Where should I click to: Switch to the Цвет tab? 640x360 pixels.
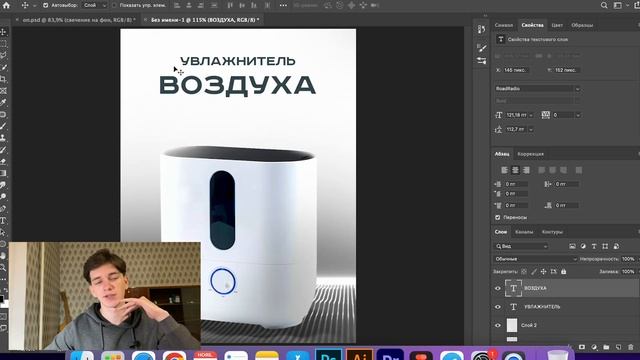[x=557, y=25]
